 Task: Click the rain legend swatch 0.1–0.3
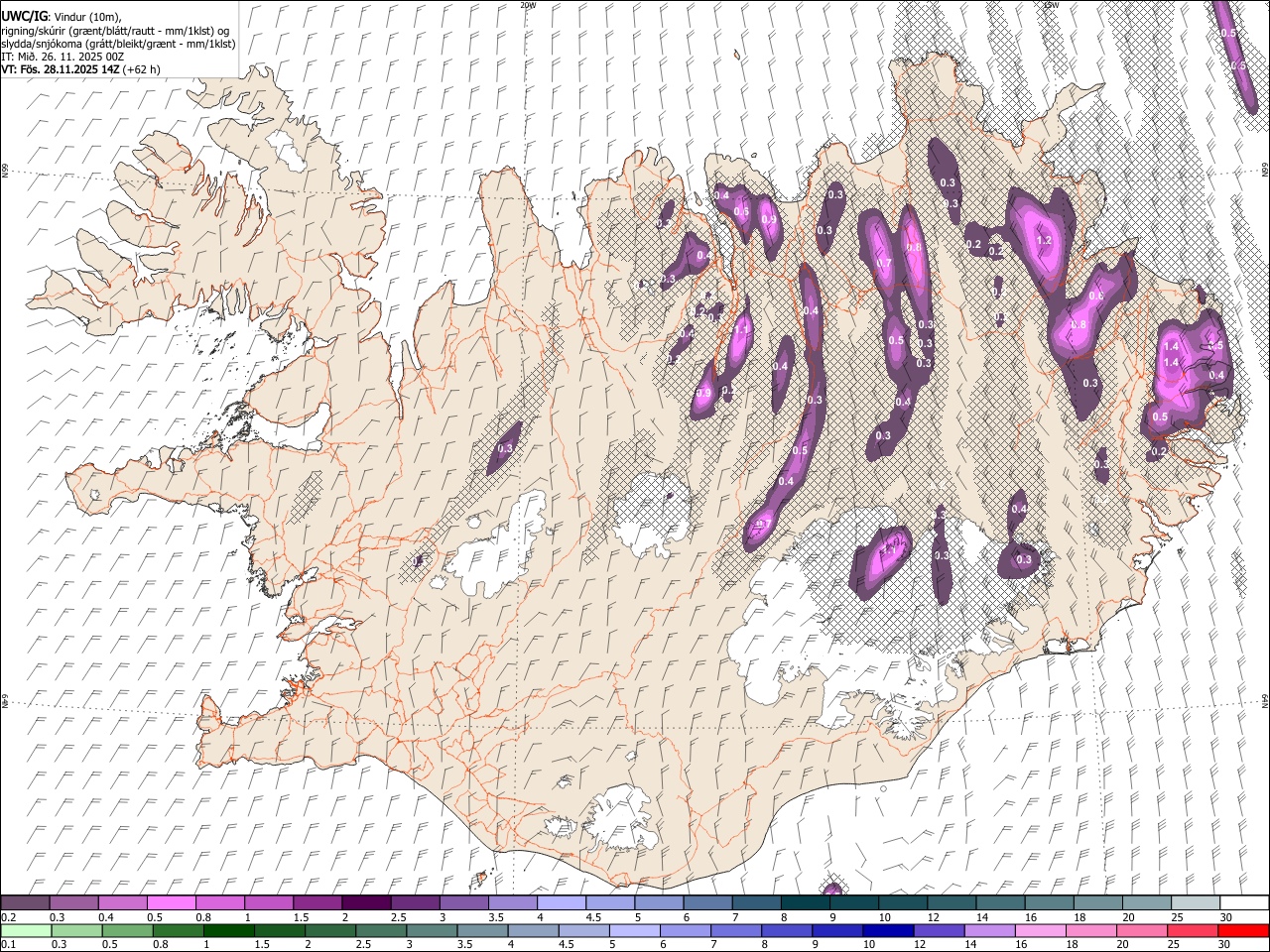pos(27,930)
